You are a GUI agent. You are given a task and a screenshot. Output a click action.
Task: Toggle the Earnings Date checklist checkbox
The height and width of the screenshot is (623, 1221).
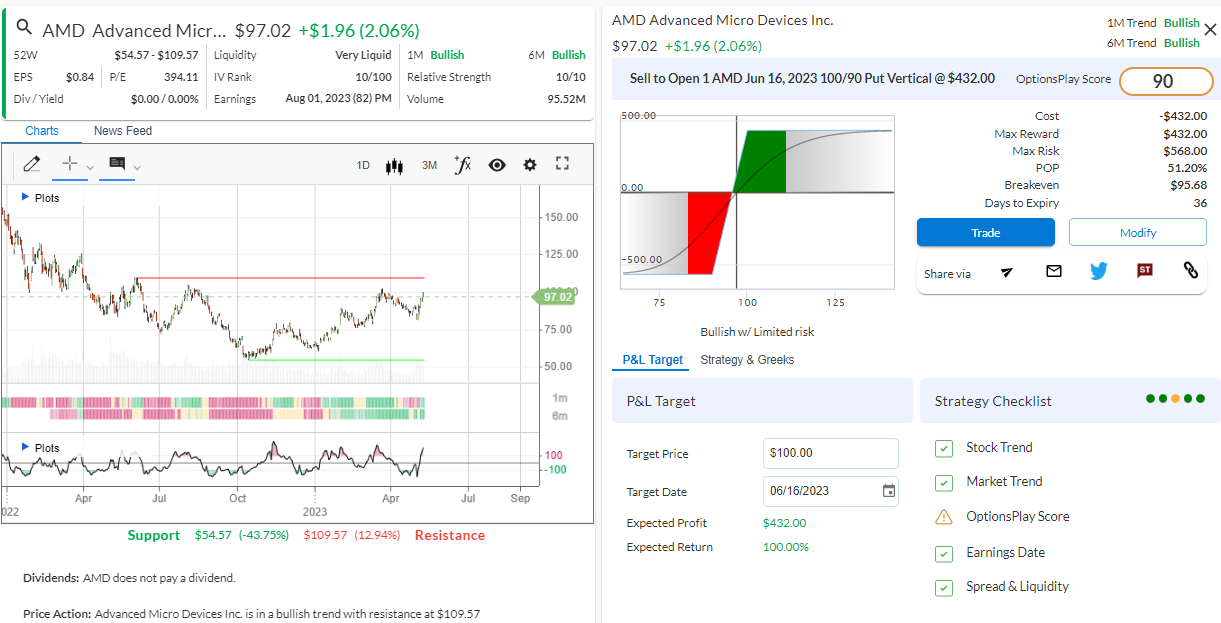click(x=944, y=553)
